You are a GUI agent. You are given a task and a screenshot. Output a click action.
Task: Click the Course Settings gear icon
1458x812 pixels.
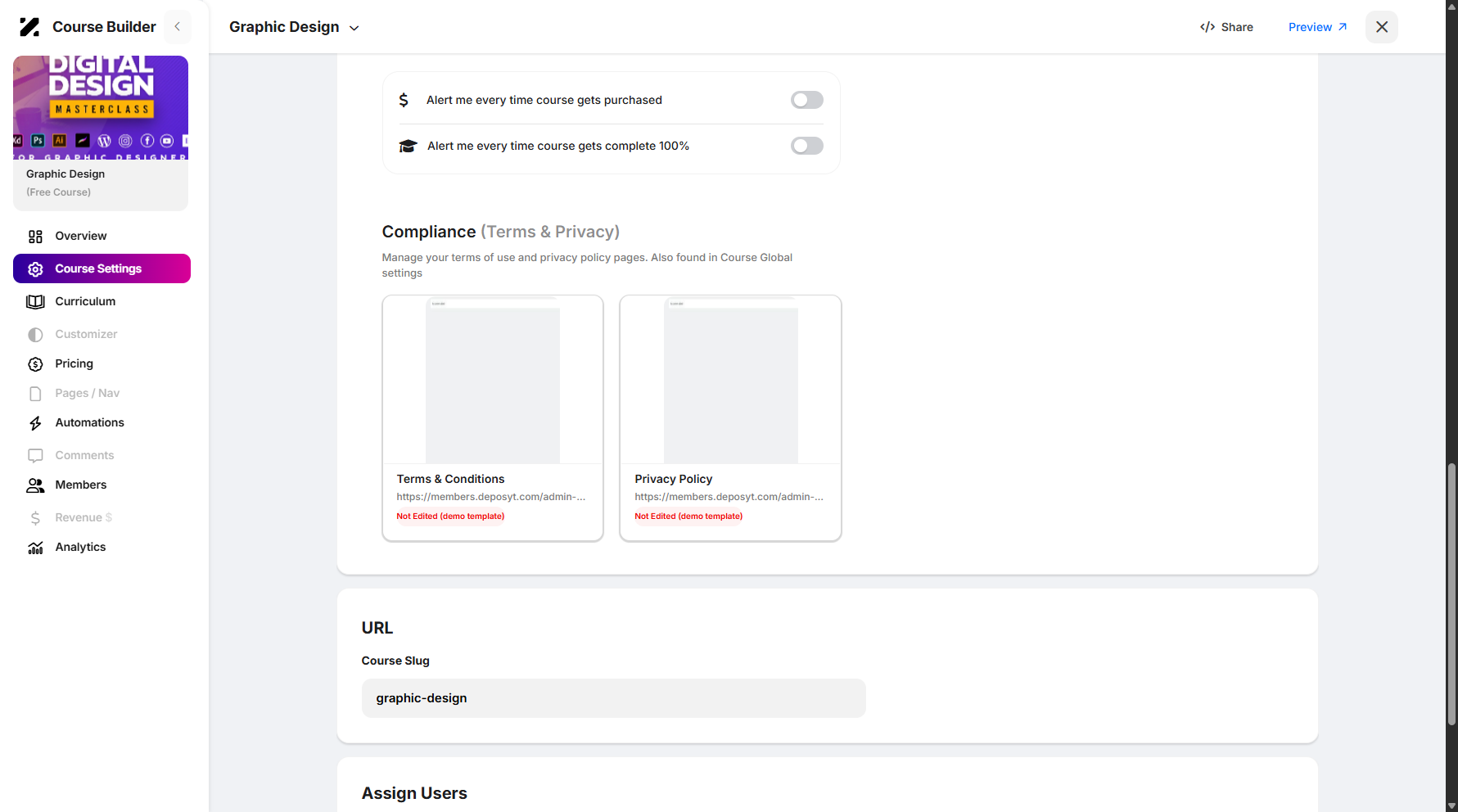pyautogui.click(x=35, y=269)
